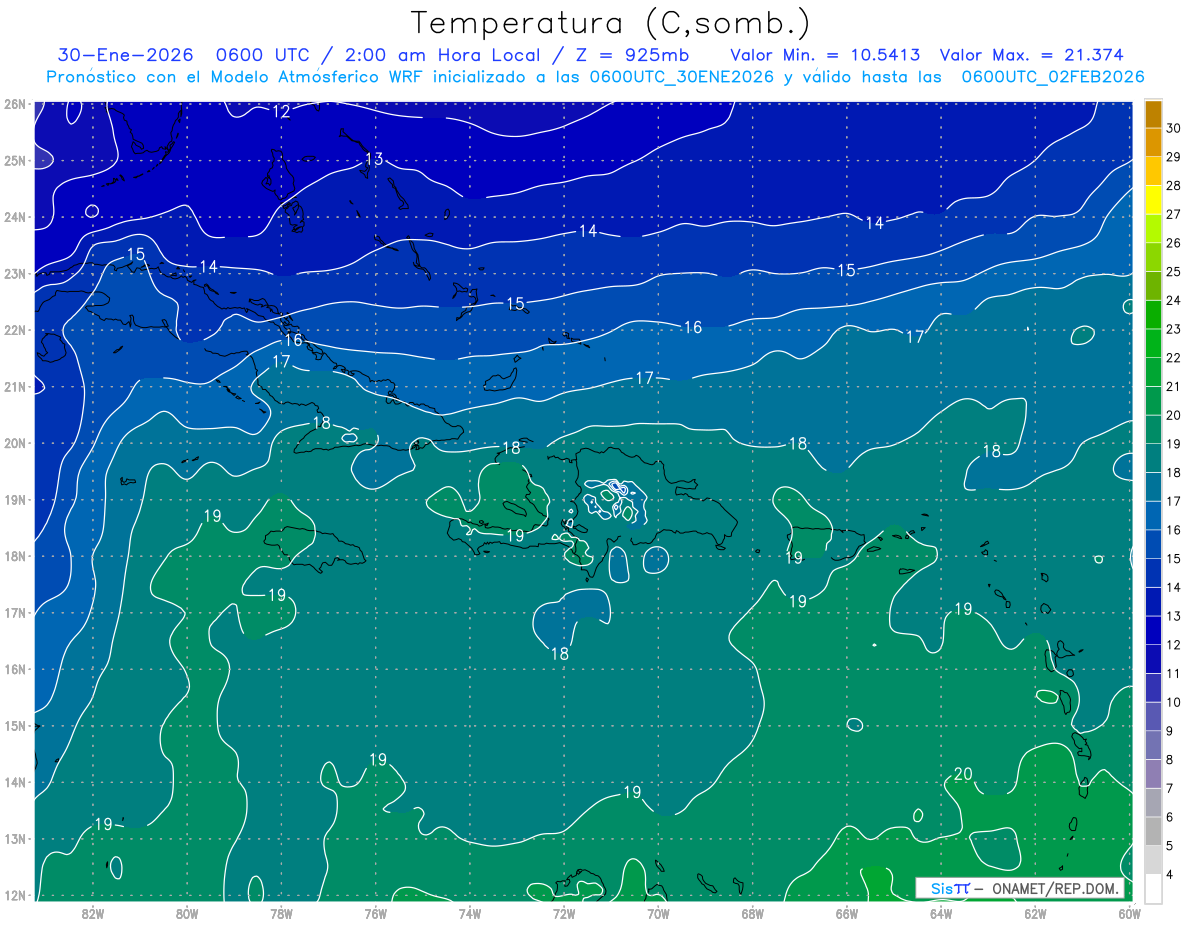
Task: Click the '60W' longitude axis label
Action: coord(1128,912)
